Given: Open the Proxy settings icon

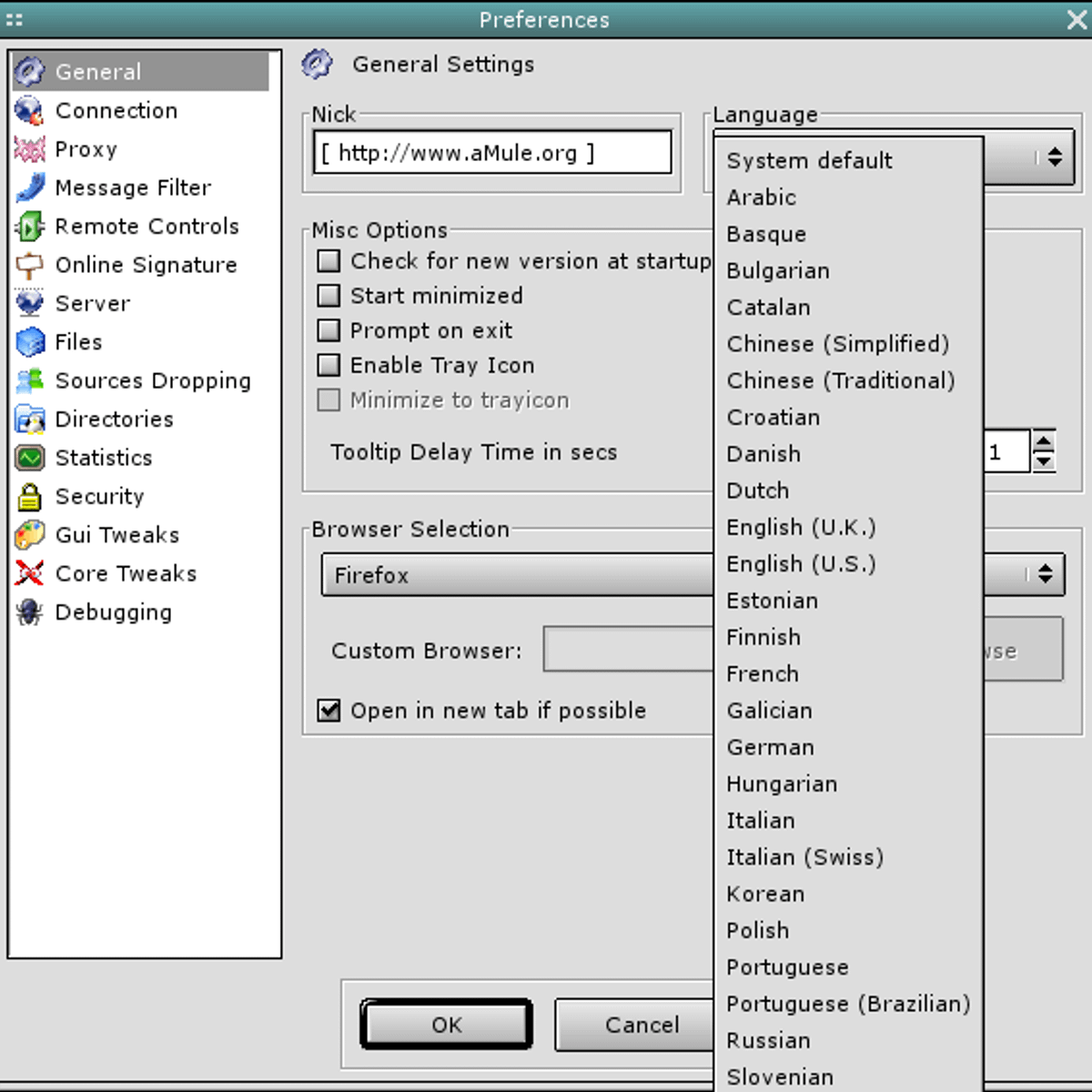Looking at the screenshot, I should coord(29,148).
